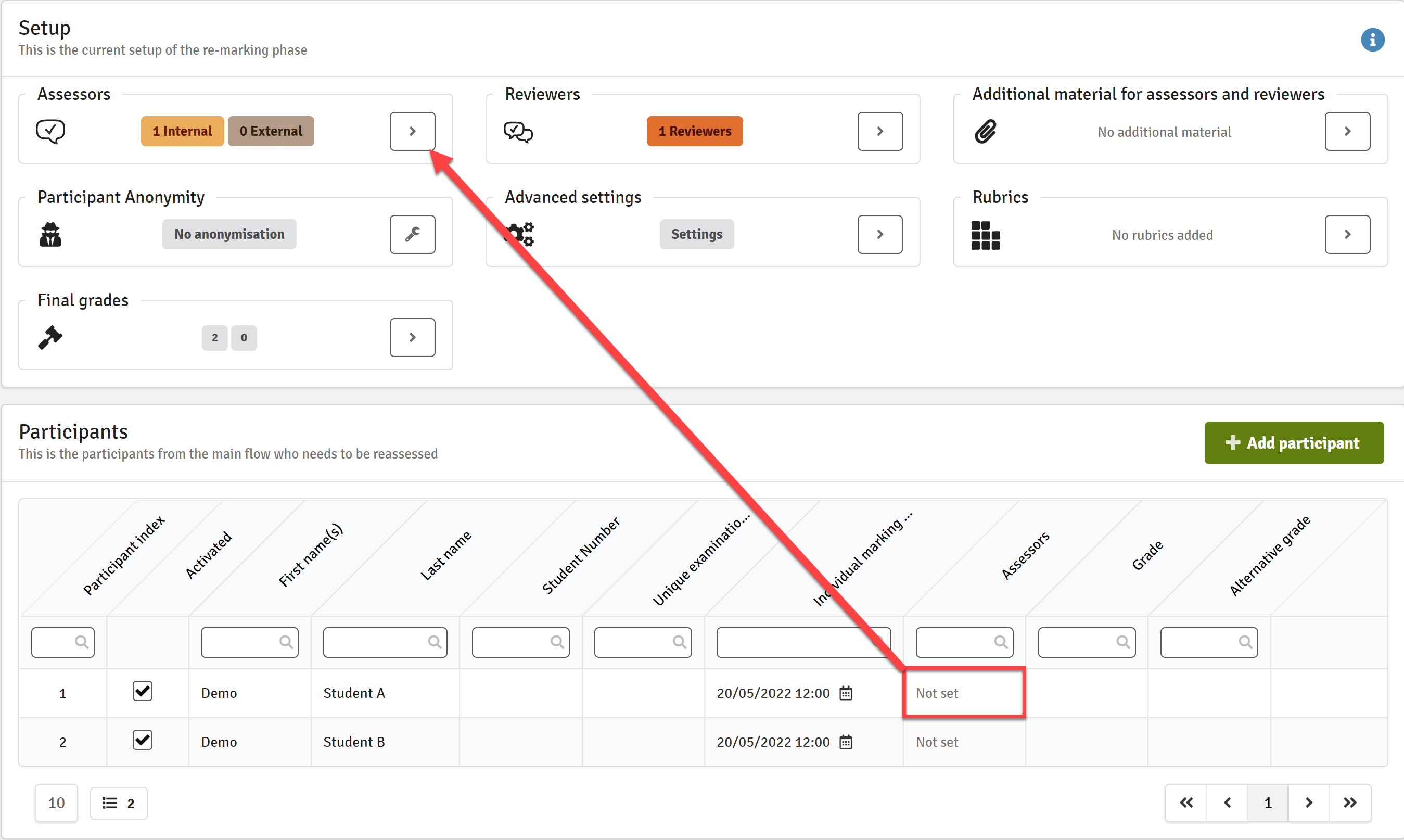Viewport: 1404px width, 840px height.
Task: Uncheck the Activated checkbox for Student A
Action: tap(143, 691)
